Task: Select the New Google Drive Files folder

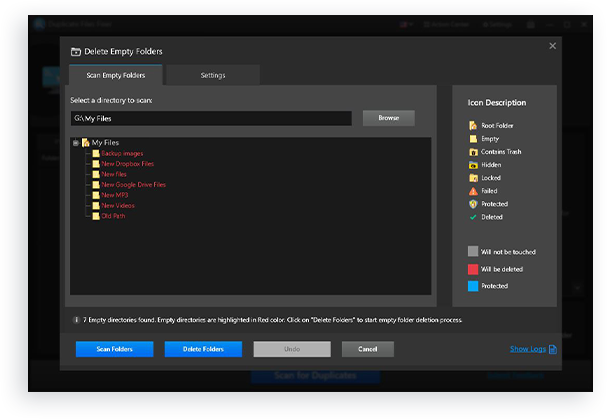Action: click(133, 184)
